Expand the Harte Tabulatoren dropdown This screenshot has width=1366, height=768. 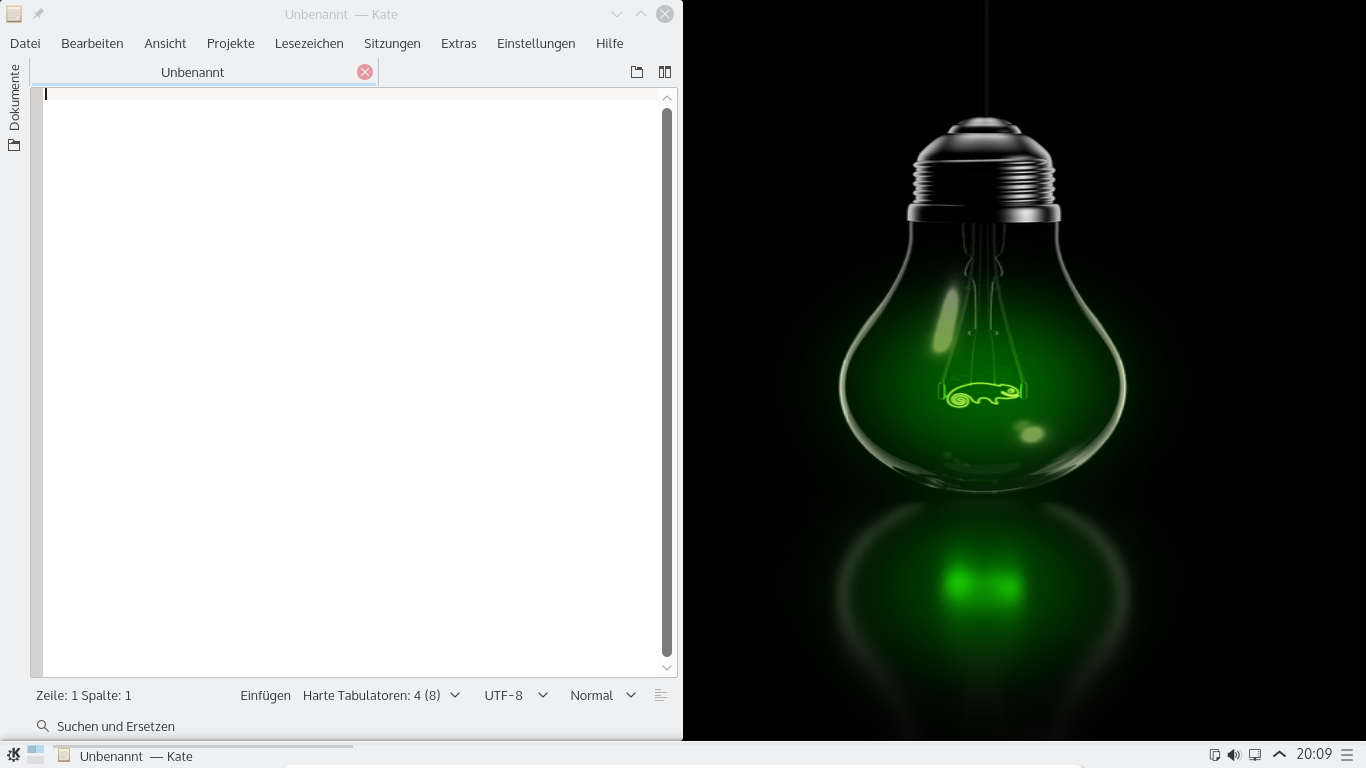(381, 695)
